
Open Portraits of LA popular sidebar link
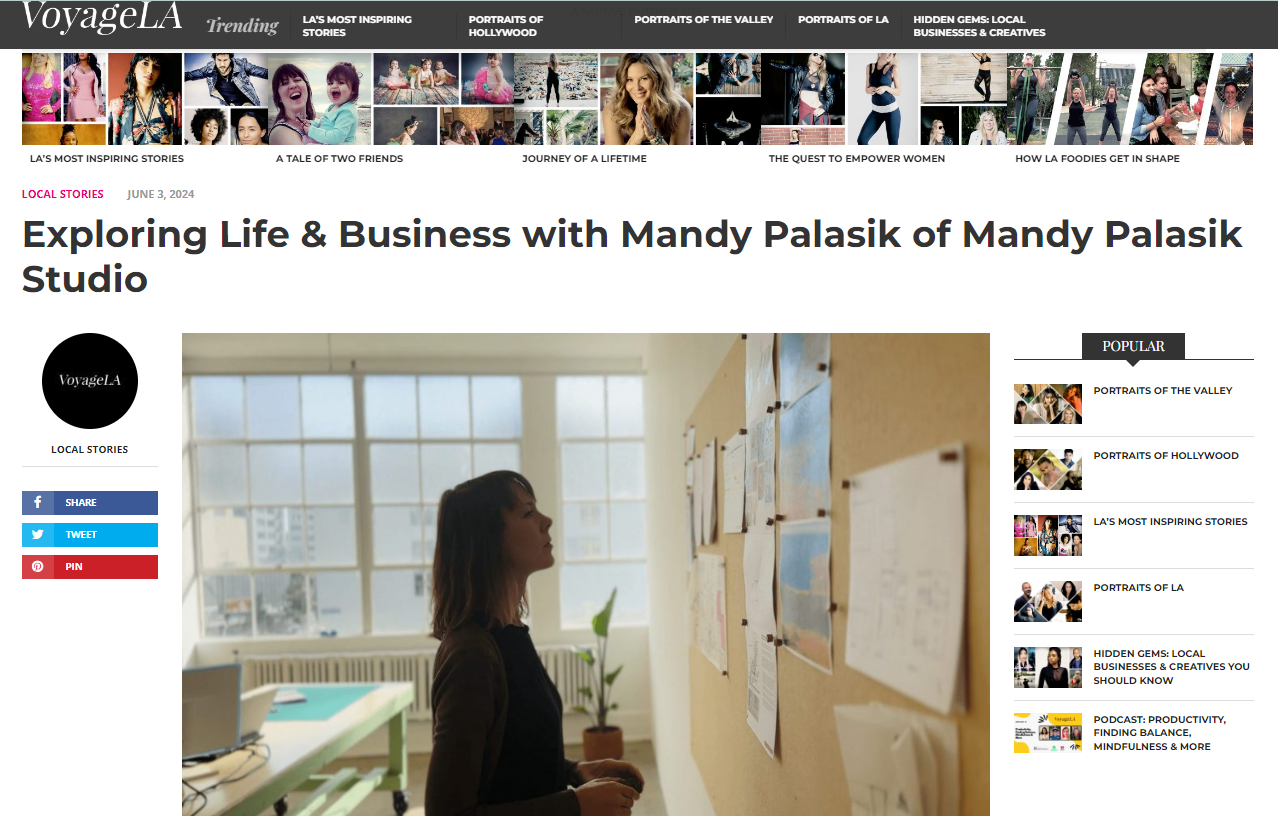(1138, 587)
